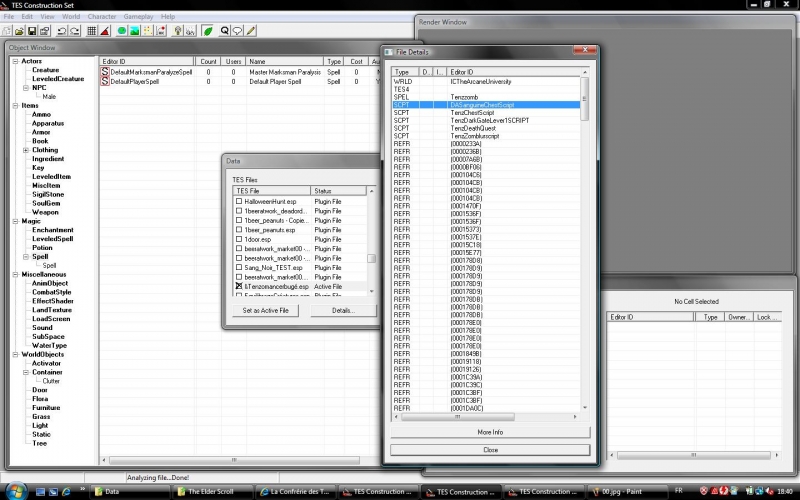Select the Weapon item in Object tree
This screenshot has width=800, height=500.
coord(45,212)
